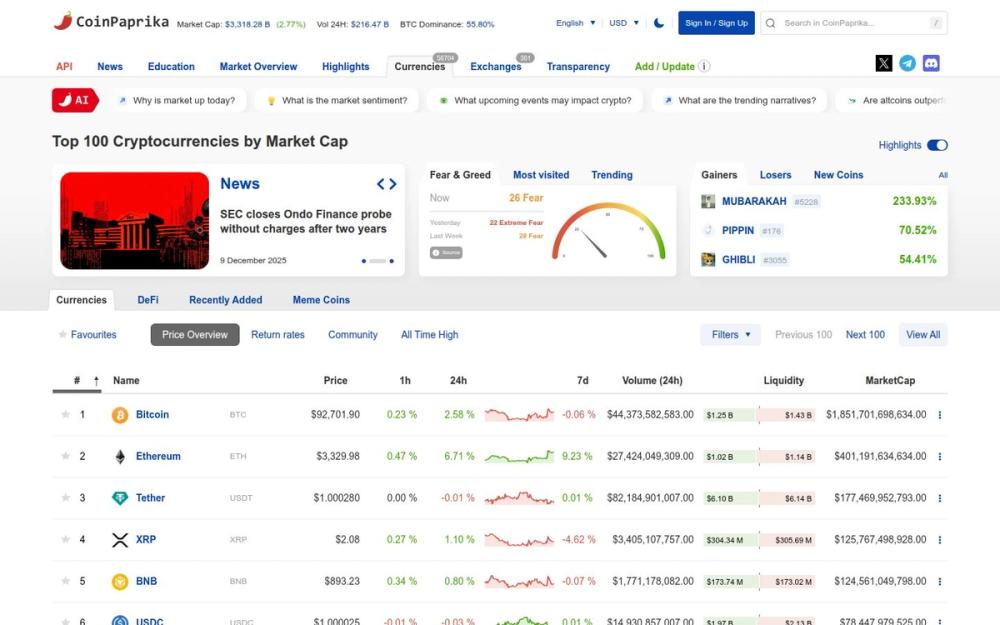The image size is (1000, 625).
Task: Focus the Search in CoinPaprika field
Action: coord(853,23)
